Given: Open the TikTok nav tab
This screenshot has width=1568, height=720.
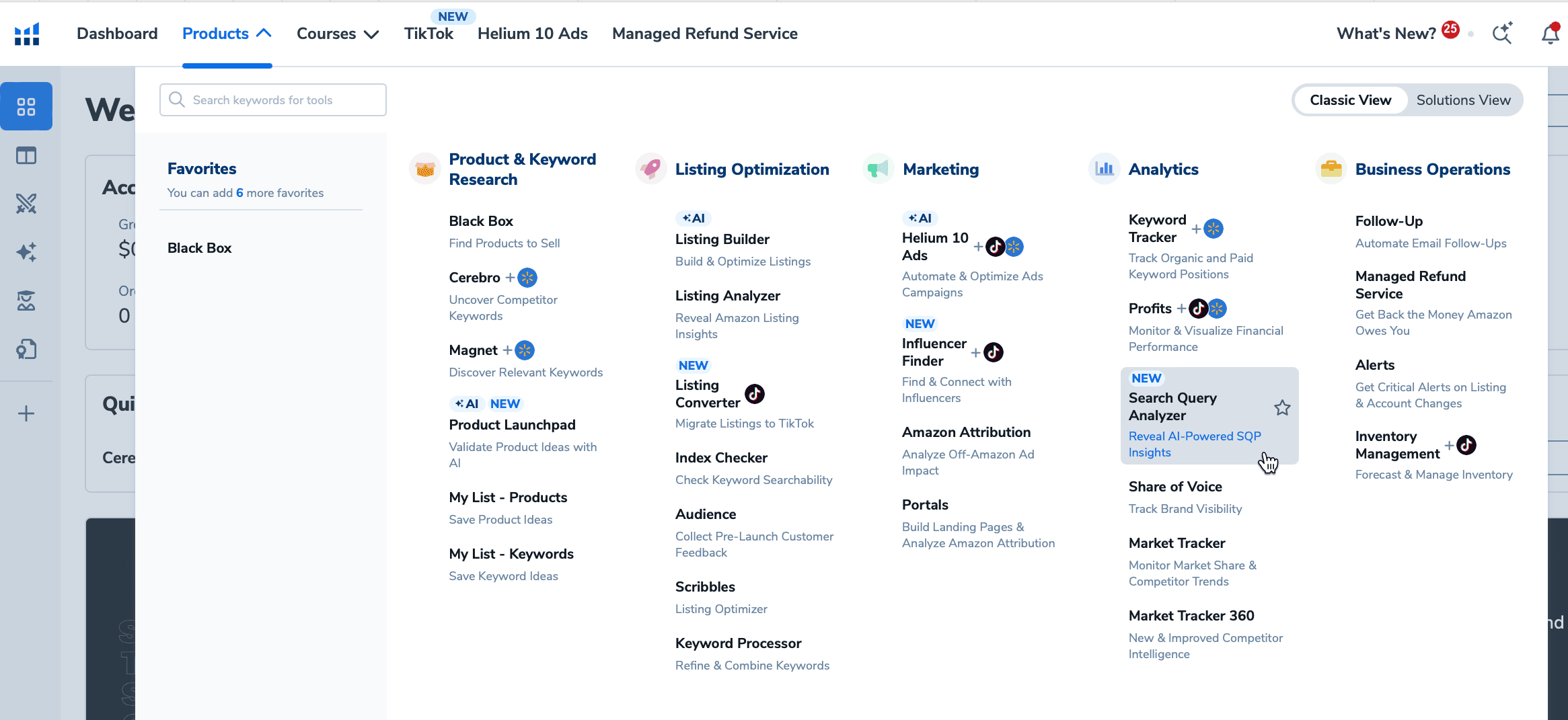Looking at the screenshot, I should (428, 34).
